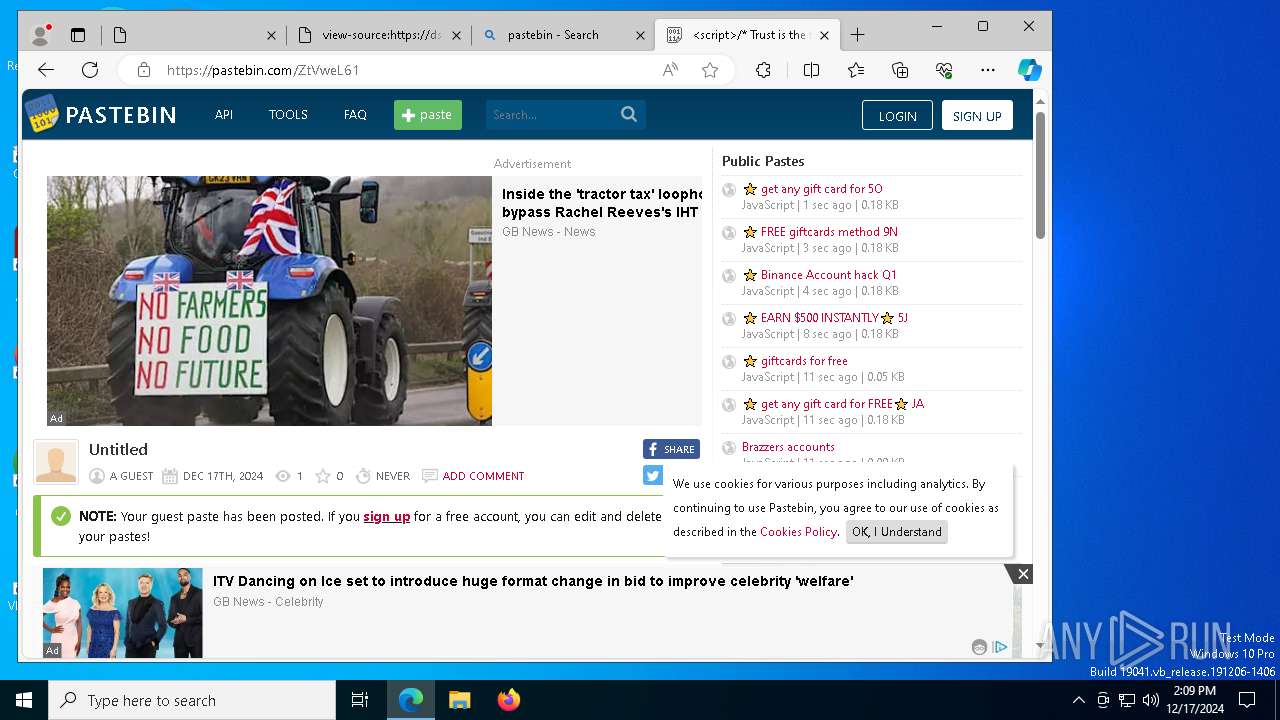Image resolution: width=1280 pixels, height=720 pixels.
Task: Launch Firefox from the taskbar
Action: pos(509,700)
